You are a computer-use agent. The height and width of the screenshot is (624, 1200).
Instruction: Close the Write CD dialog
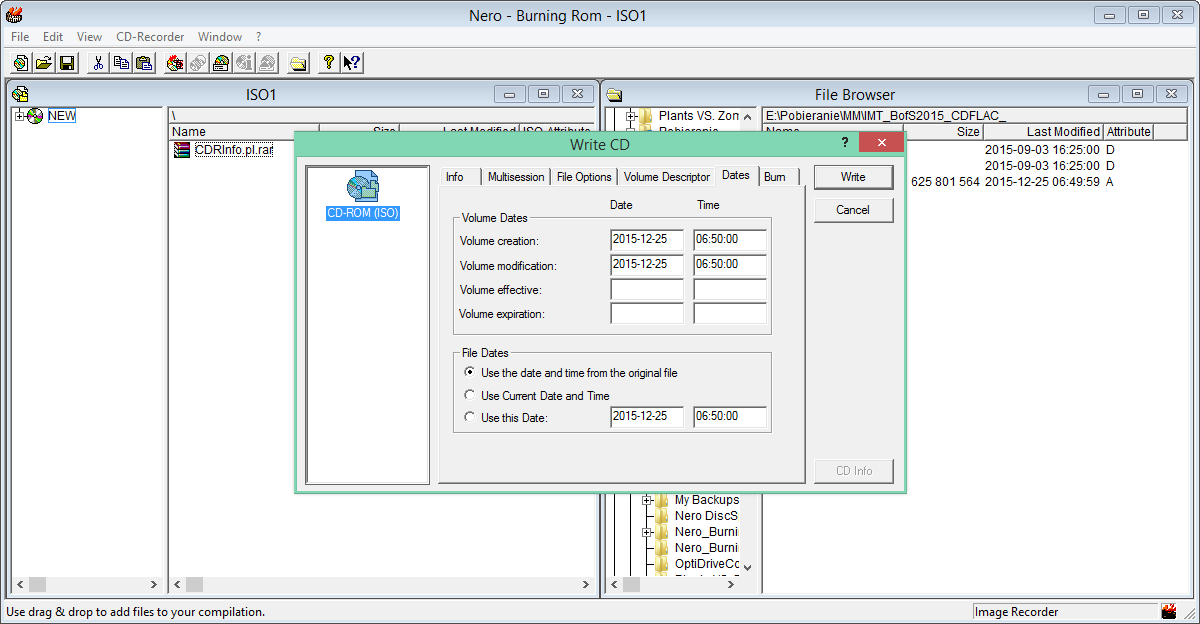(x=881, y=144)
